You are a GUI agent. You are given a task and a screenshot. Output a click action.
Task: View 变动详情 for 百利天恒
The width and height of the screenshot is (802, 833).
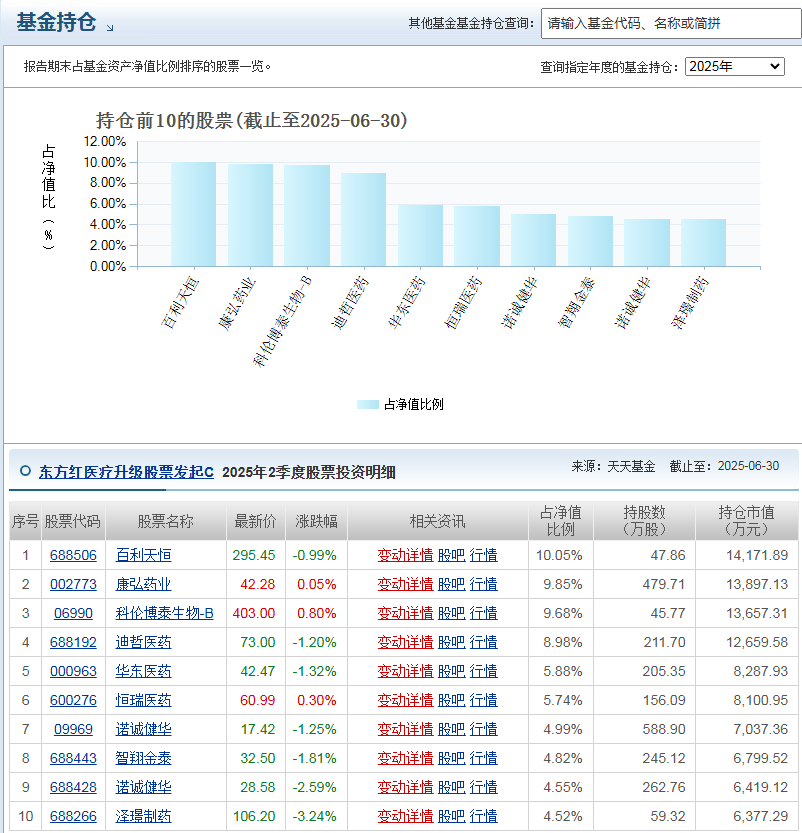click(405, 555)
